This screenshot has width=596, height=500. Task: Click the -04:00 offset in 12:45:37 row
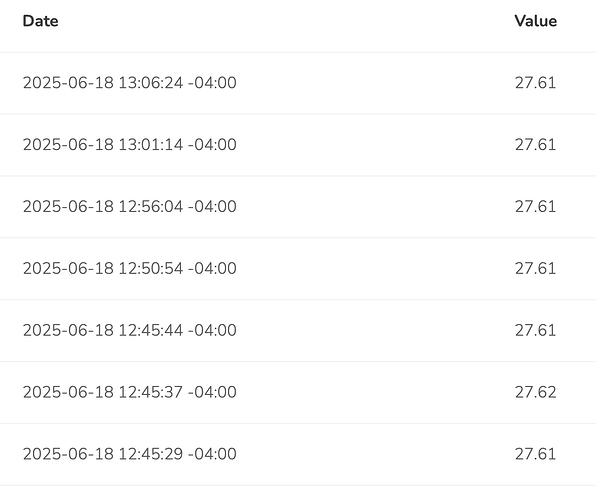(x=212, y=392)
